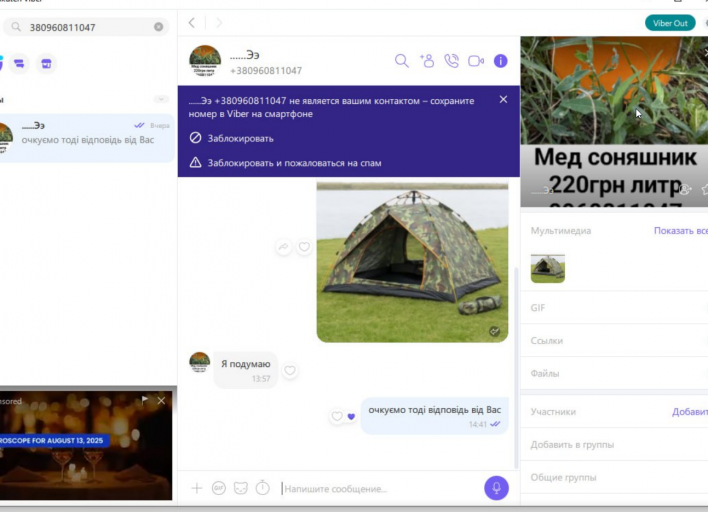
Task: Forward the tent photo with the share arrow
Action: click(283, 247)
